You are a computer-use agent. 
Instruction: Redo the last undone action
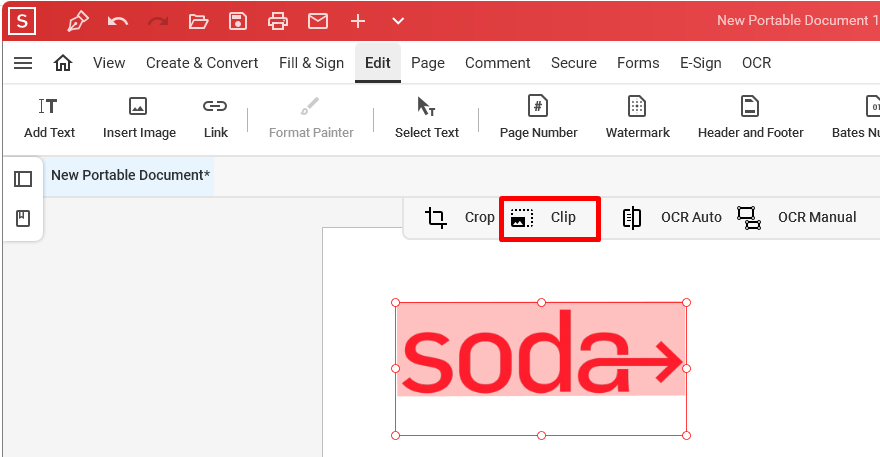click(x=158, y=21)
